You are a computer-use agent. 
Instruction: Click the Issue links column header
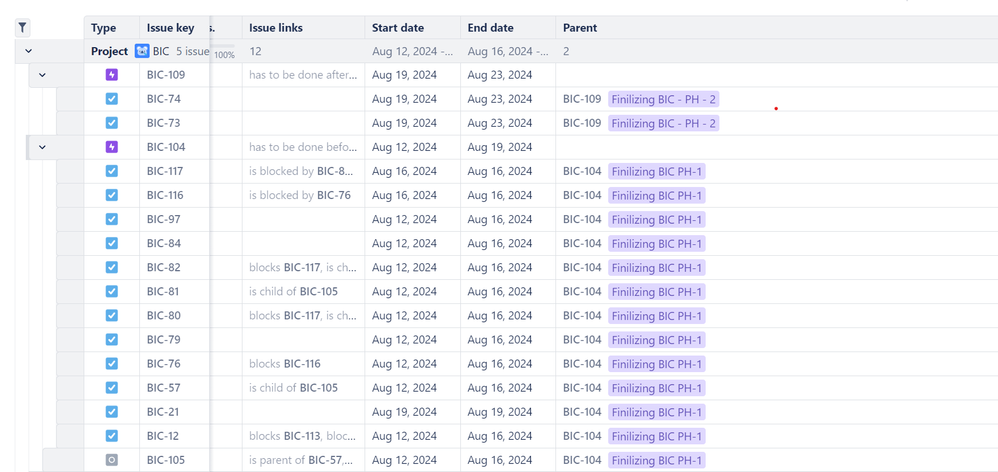(276, 28)
